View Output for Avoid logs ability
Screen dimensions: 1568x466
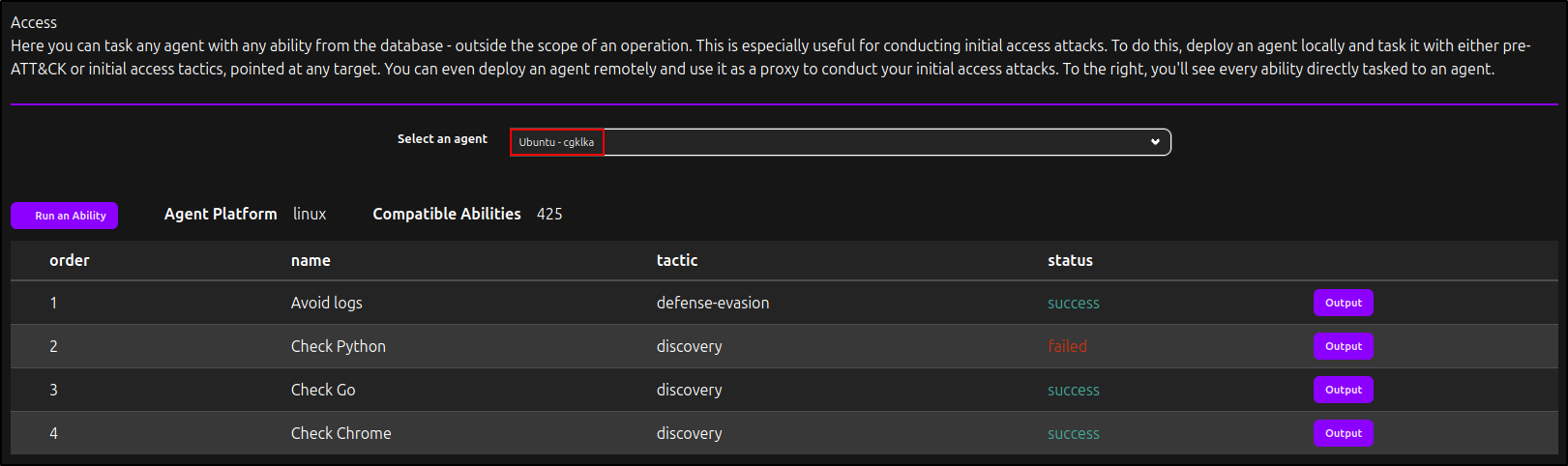pyautogui.click(x=1343, y=303)
